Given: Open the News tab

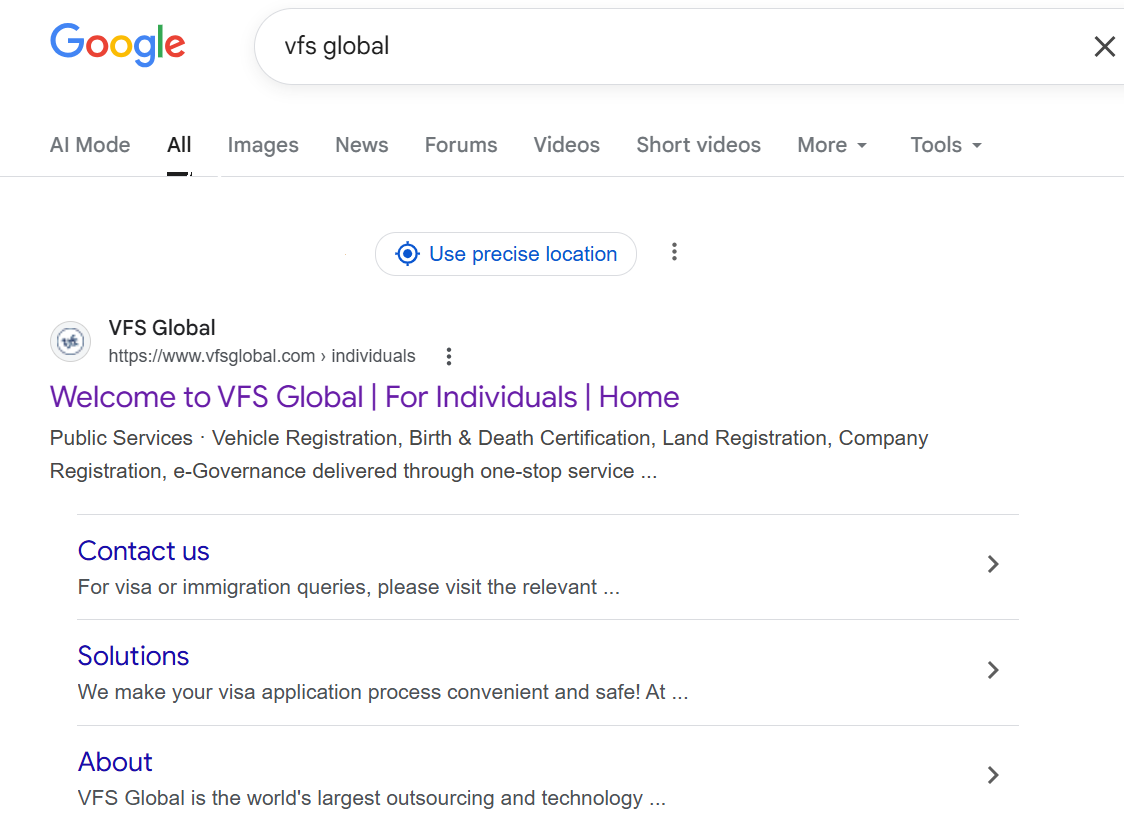Looking at the screenshot, I should [362, 145].
